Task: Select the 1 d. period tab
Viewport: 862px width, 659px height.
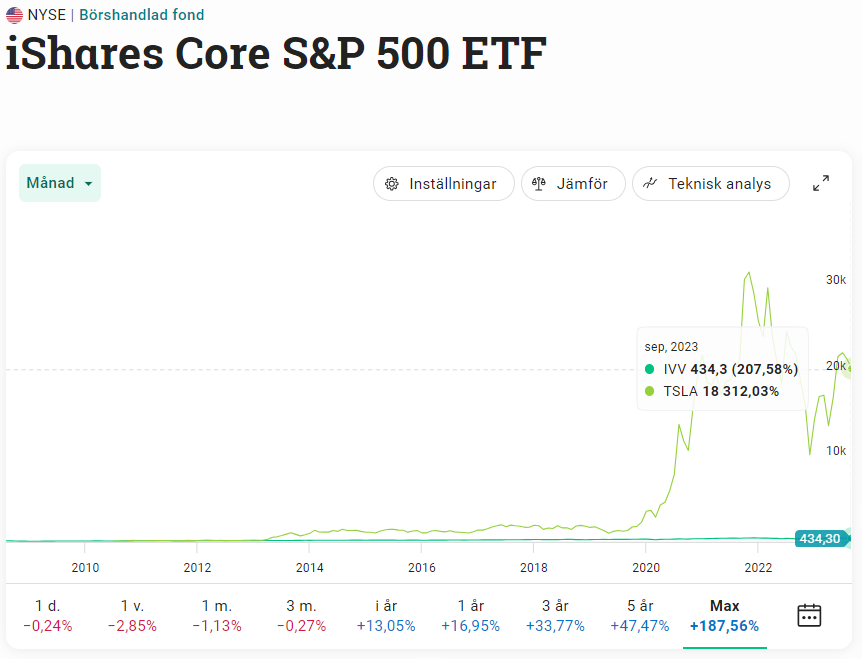Action: coord(47,615)
